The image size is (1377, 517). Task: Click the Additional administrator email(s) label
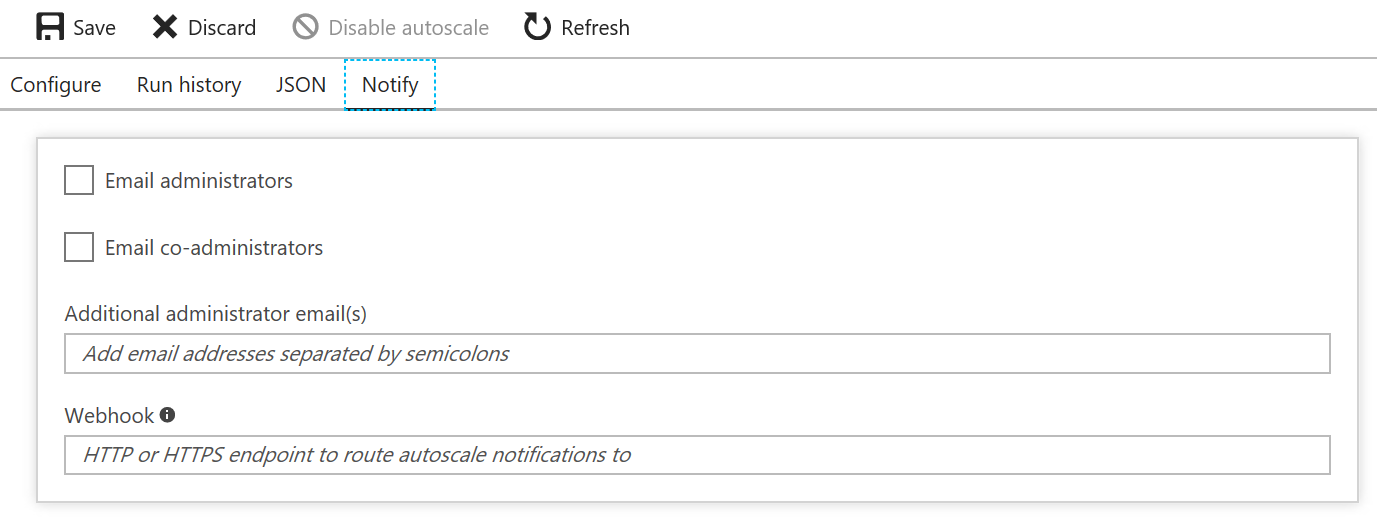[x=216, y=314]
